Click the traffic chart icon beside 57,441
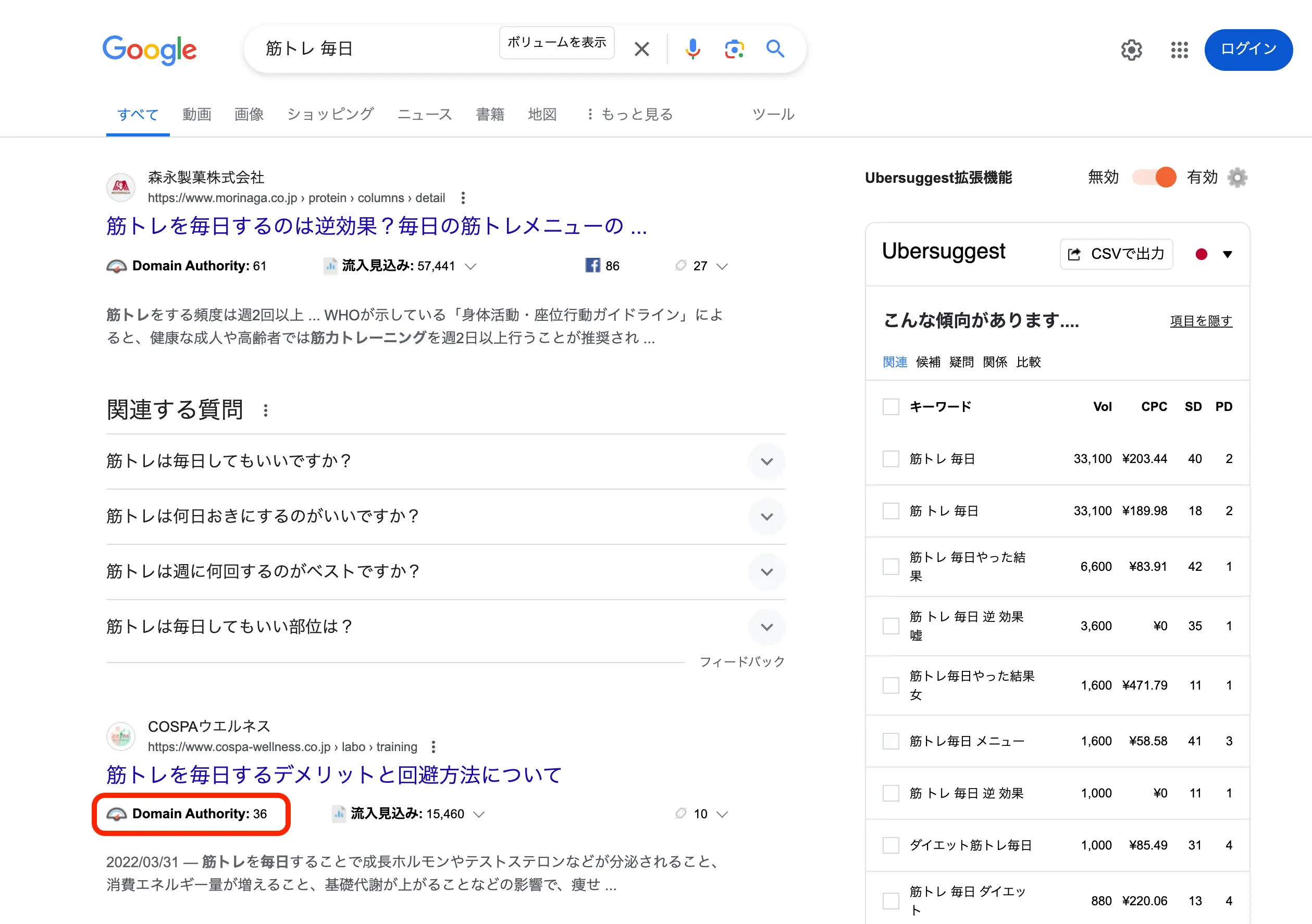 pos(330,266)
